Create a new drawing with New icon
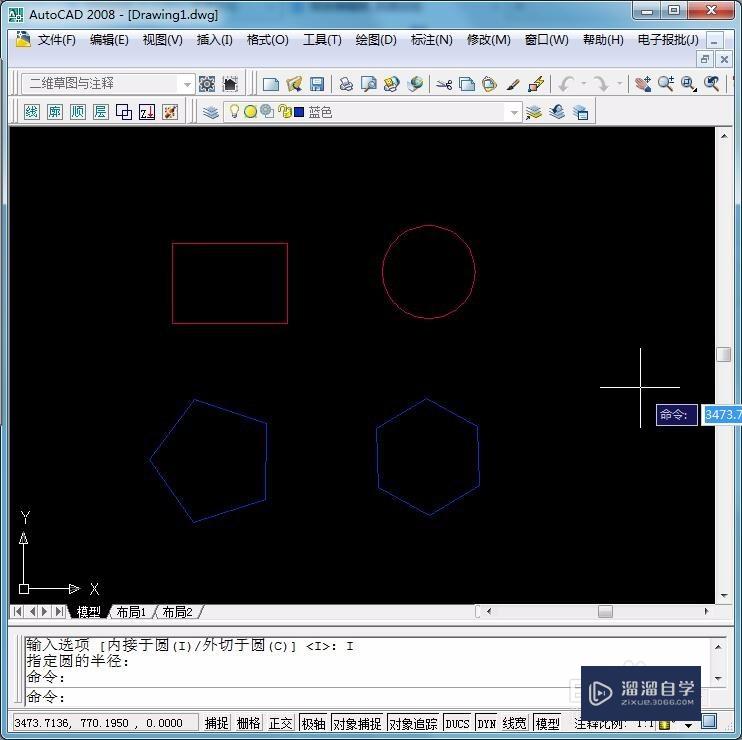 271,84
